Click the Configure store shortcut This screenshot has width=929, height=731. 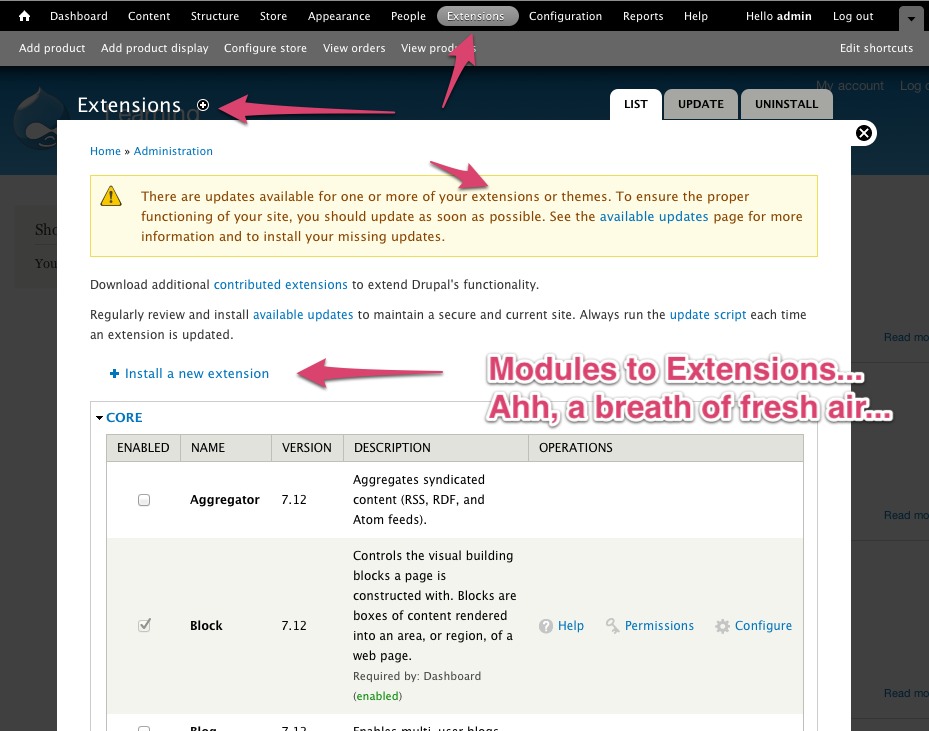[265, 48]
